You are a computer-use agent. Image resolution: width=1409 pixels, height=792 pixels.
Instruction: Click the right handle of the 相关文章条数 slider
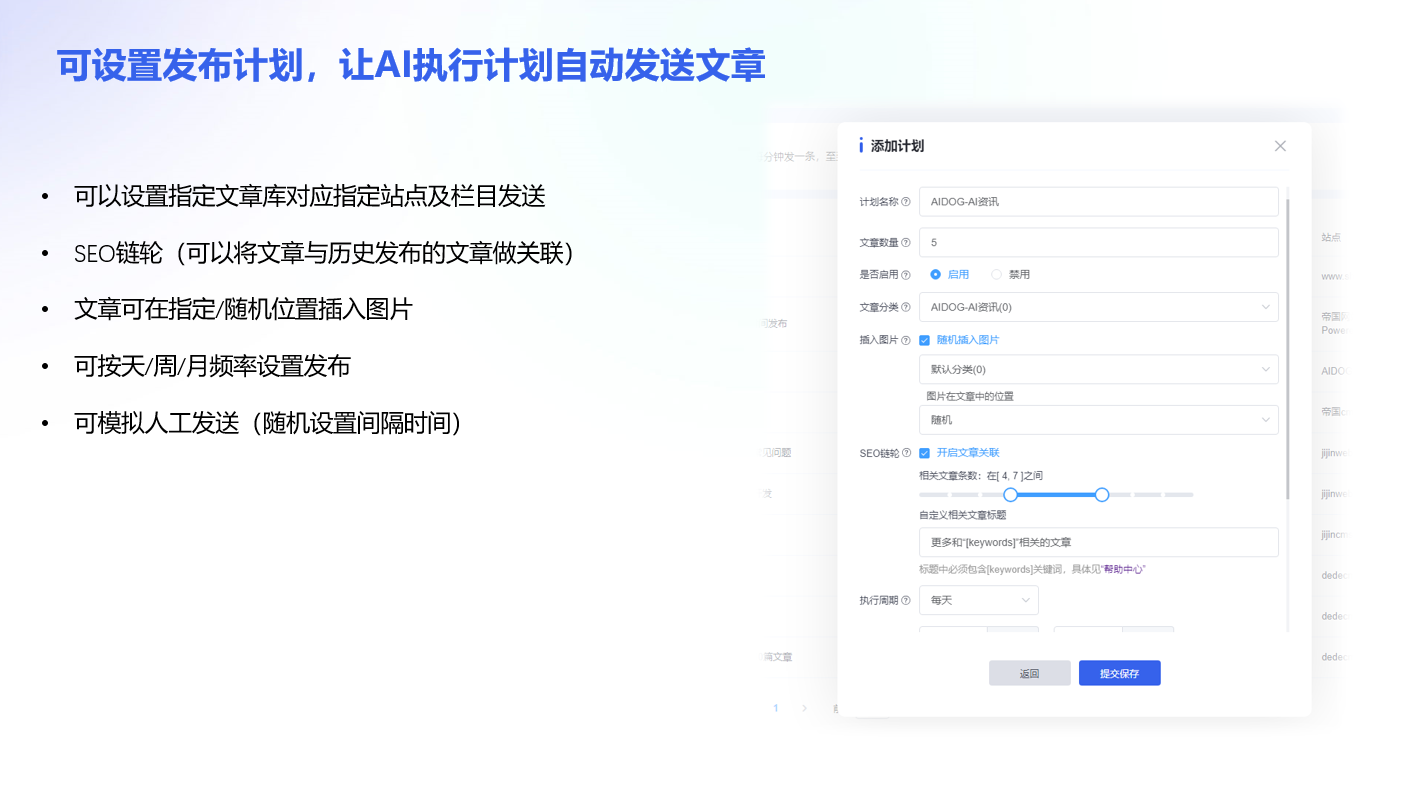(1102, 495)
